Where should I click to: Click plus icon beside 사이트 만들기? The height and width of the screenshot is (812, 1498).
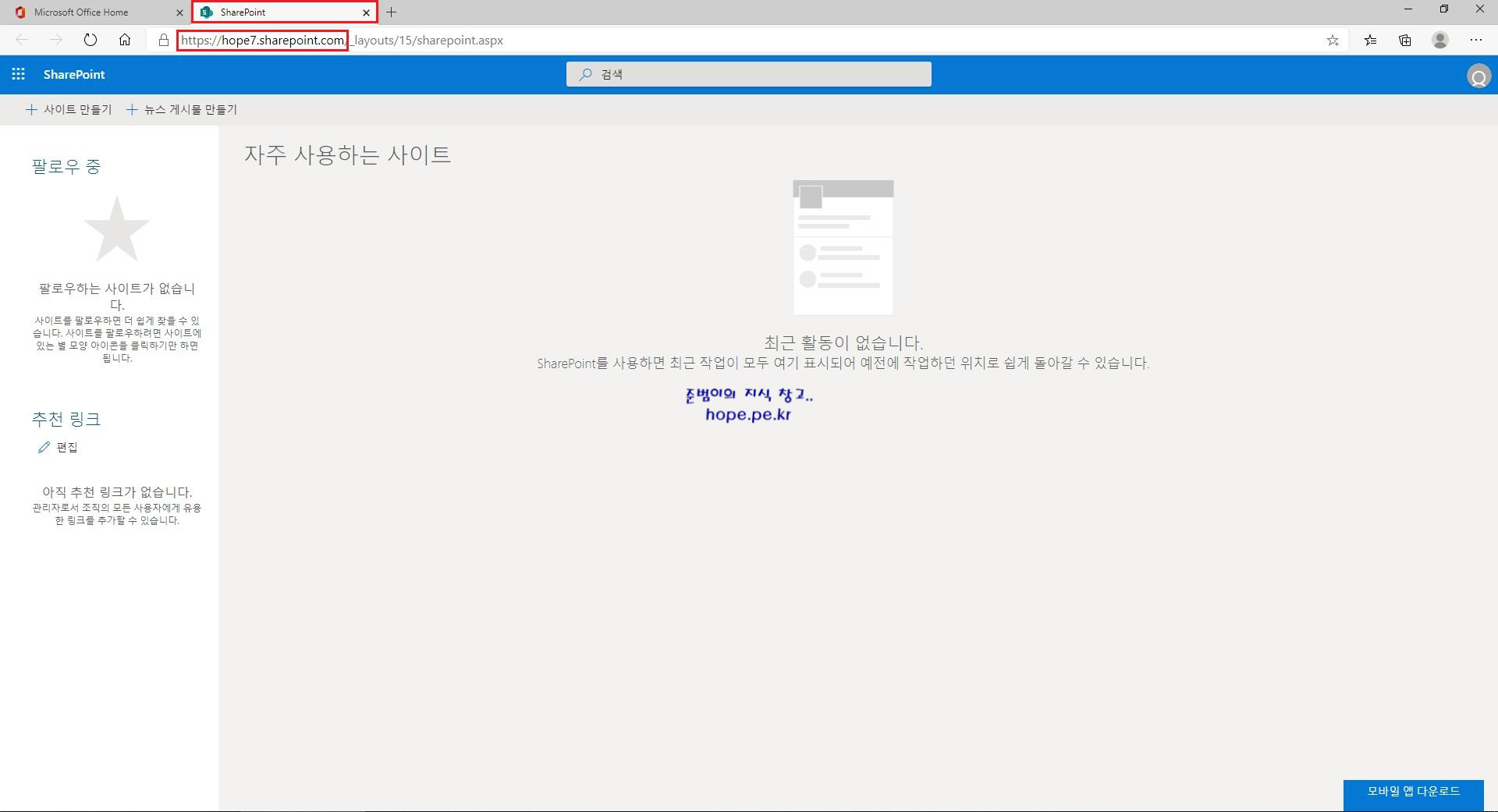click(31, 110)
